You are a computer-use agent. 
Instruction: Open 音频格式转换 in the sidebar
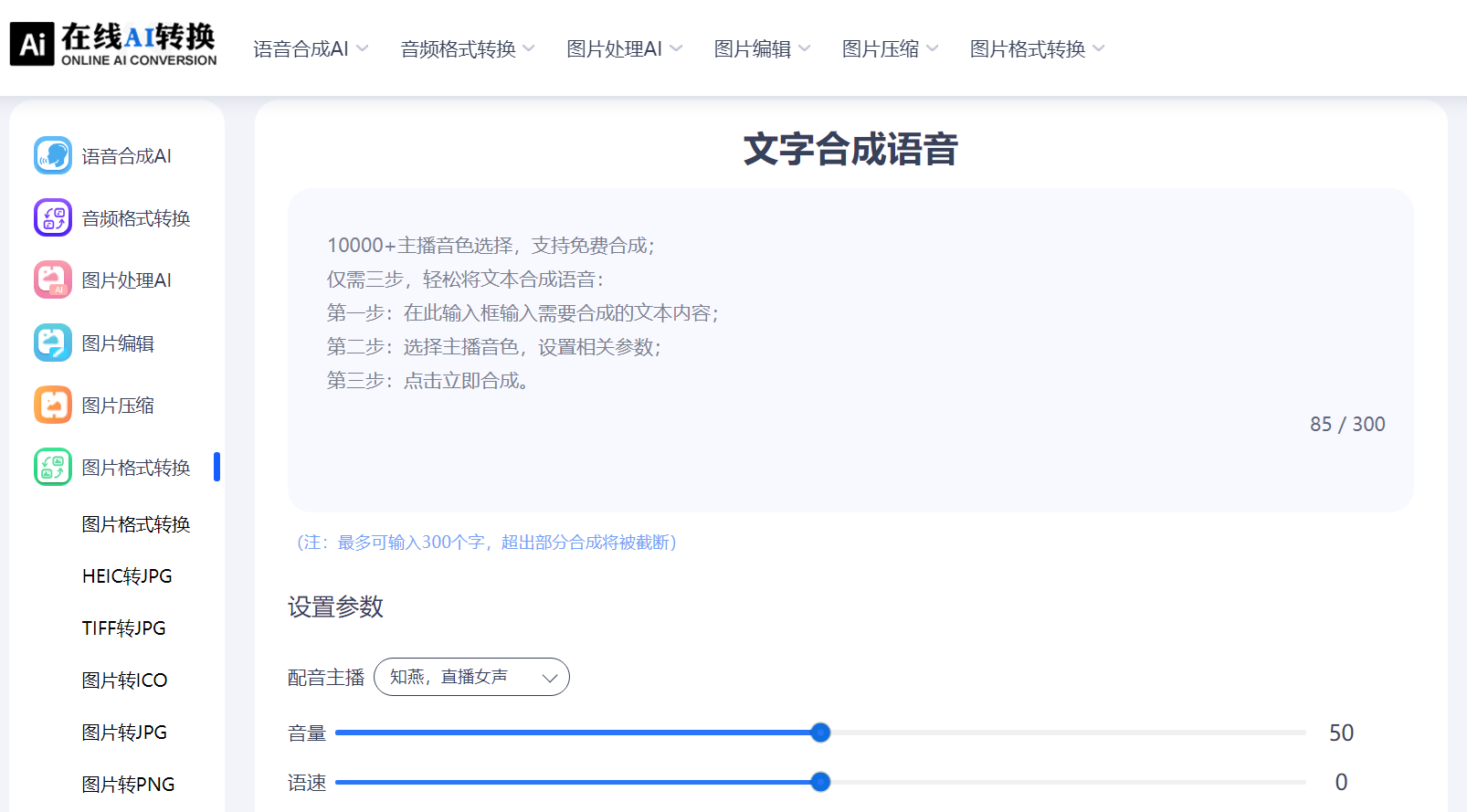[x=135, y=218]
